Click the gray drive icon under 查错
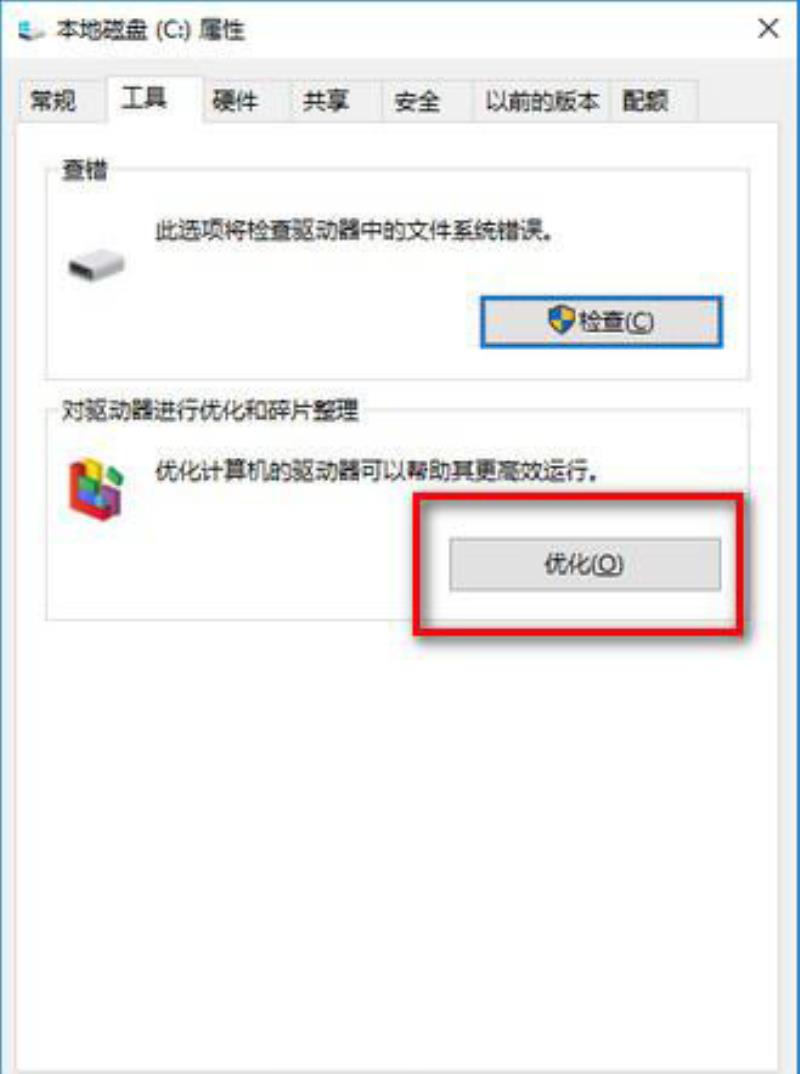This screenshot has height=1074, width=800. tap(96, 264)
